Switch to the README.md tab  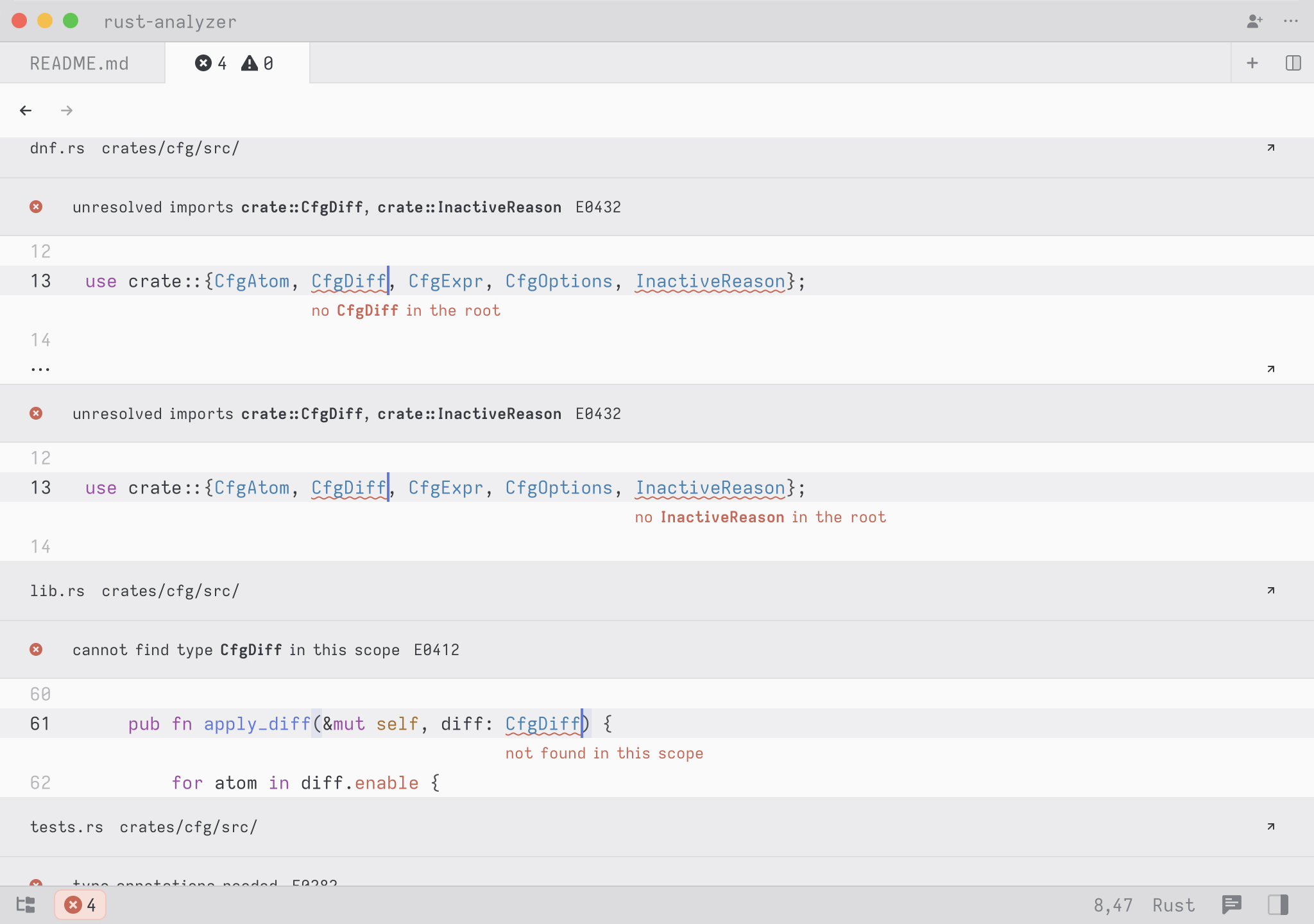point(80,64)
